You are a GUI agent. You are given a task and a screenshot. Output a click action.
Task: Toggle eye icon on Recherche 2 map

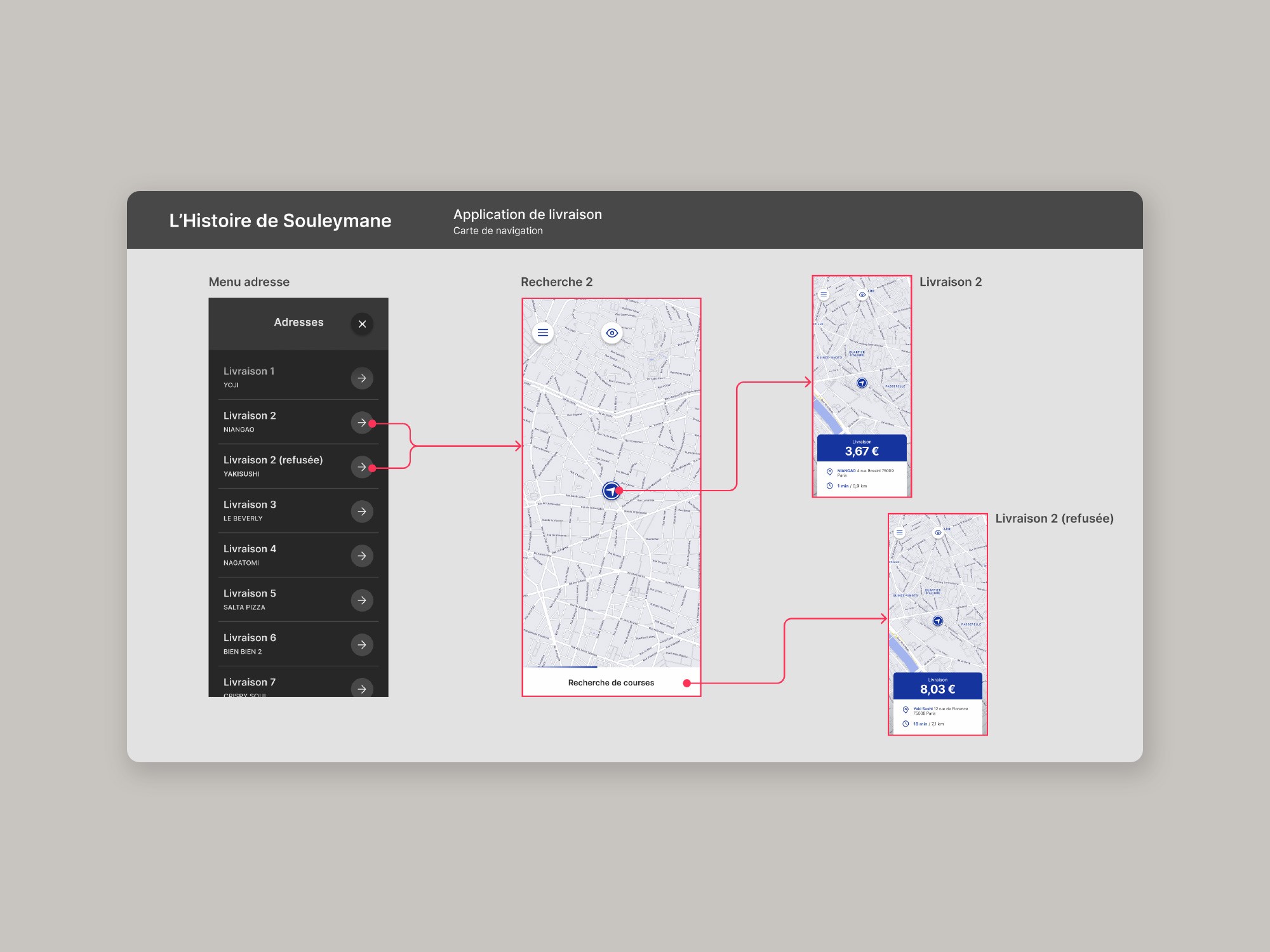coord(612,333)
